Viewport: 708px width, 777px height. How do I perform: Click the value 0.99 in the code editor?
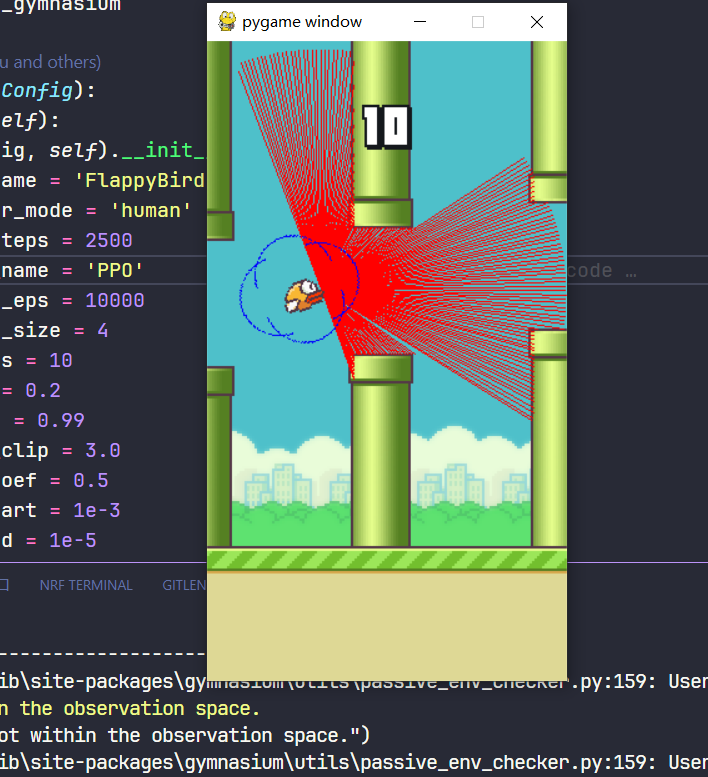(61, 421)
